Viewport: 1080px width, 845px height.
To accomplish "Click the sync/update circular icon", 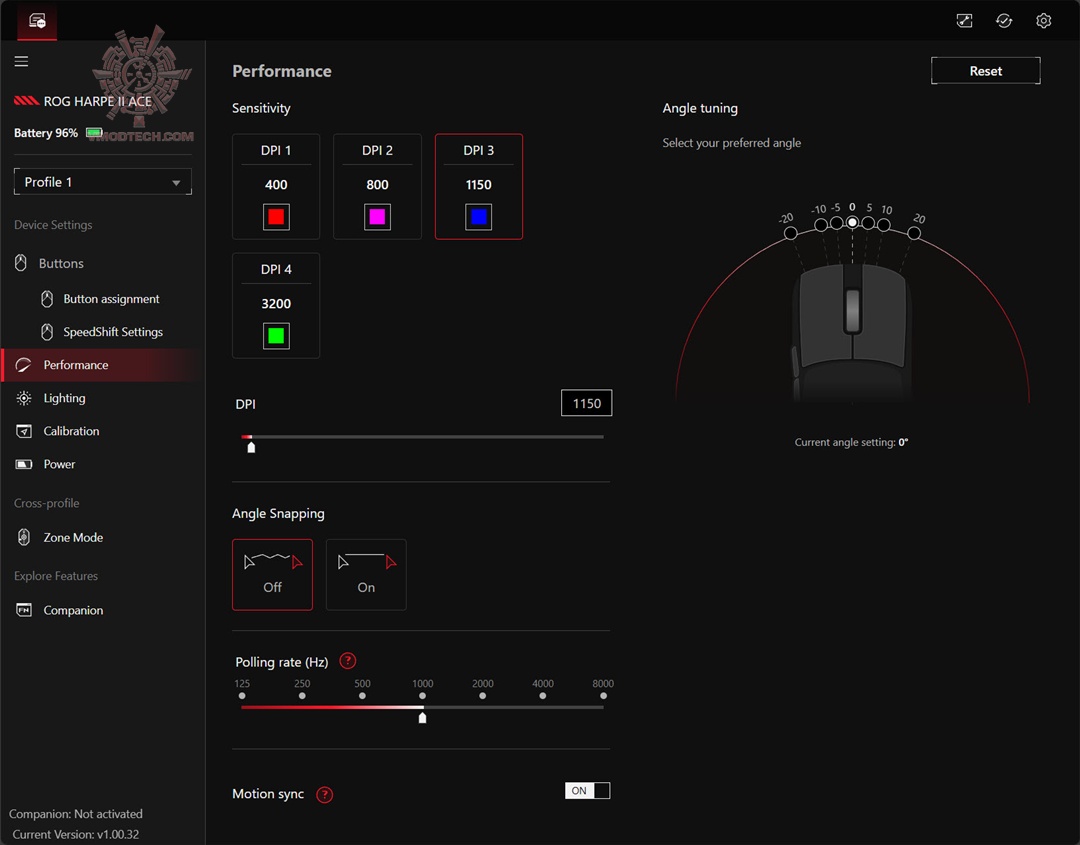I will pyautogui.click(x=1004, y=21).
